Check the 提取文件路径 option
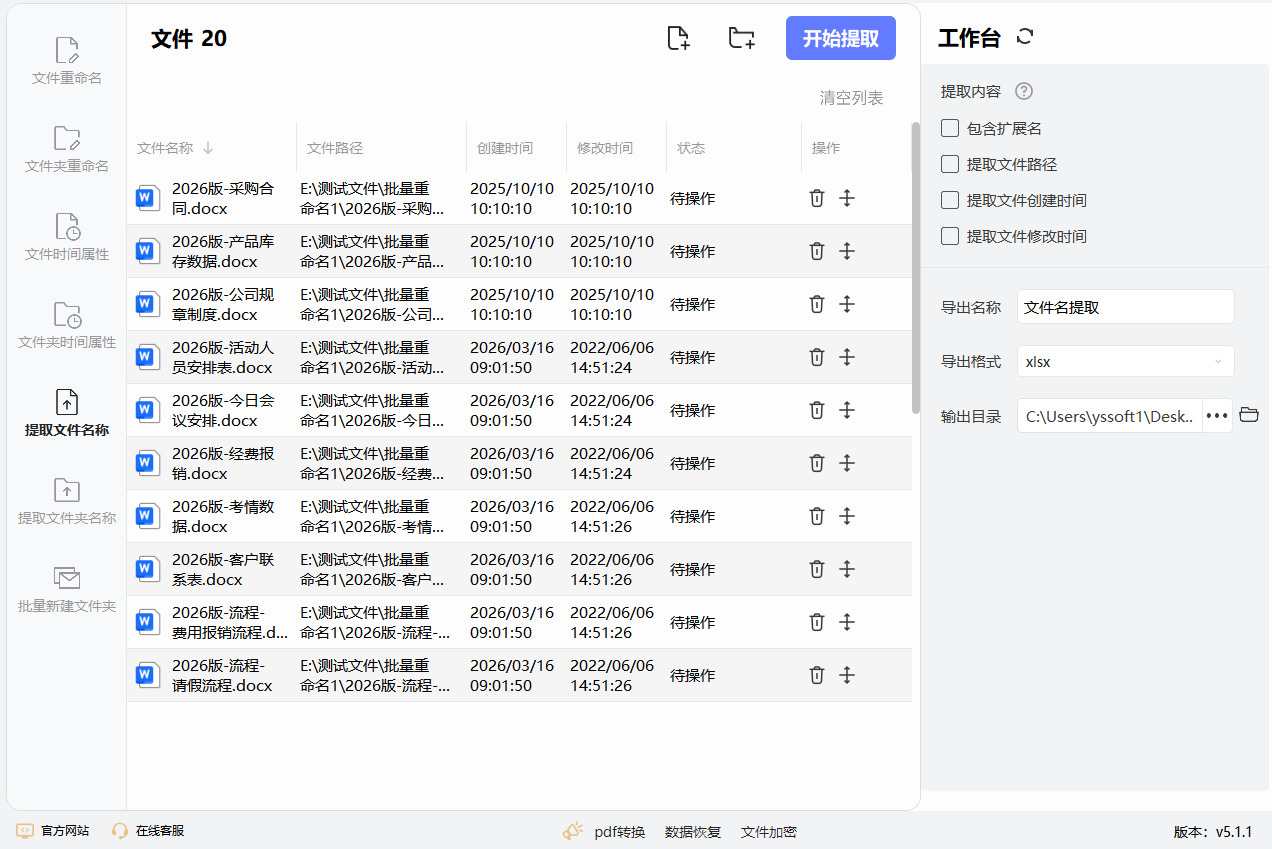 click(950, 165)
